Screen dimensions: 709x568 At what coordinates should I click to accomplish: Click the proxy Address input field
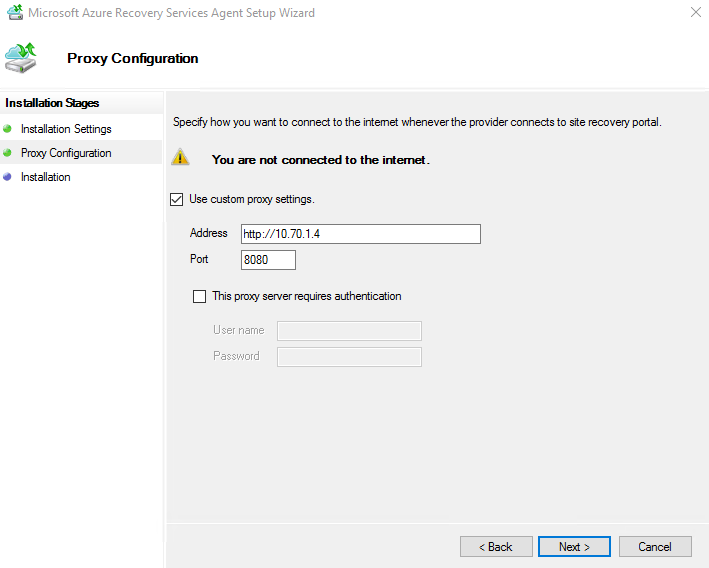[x=361, y=234]
